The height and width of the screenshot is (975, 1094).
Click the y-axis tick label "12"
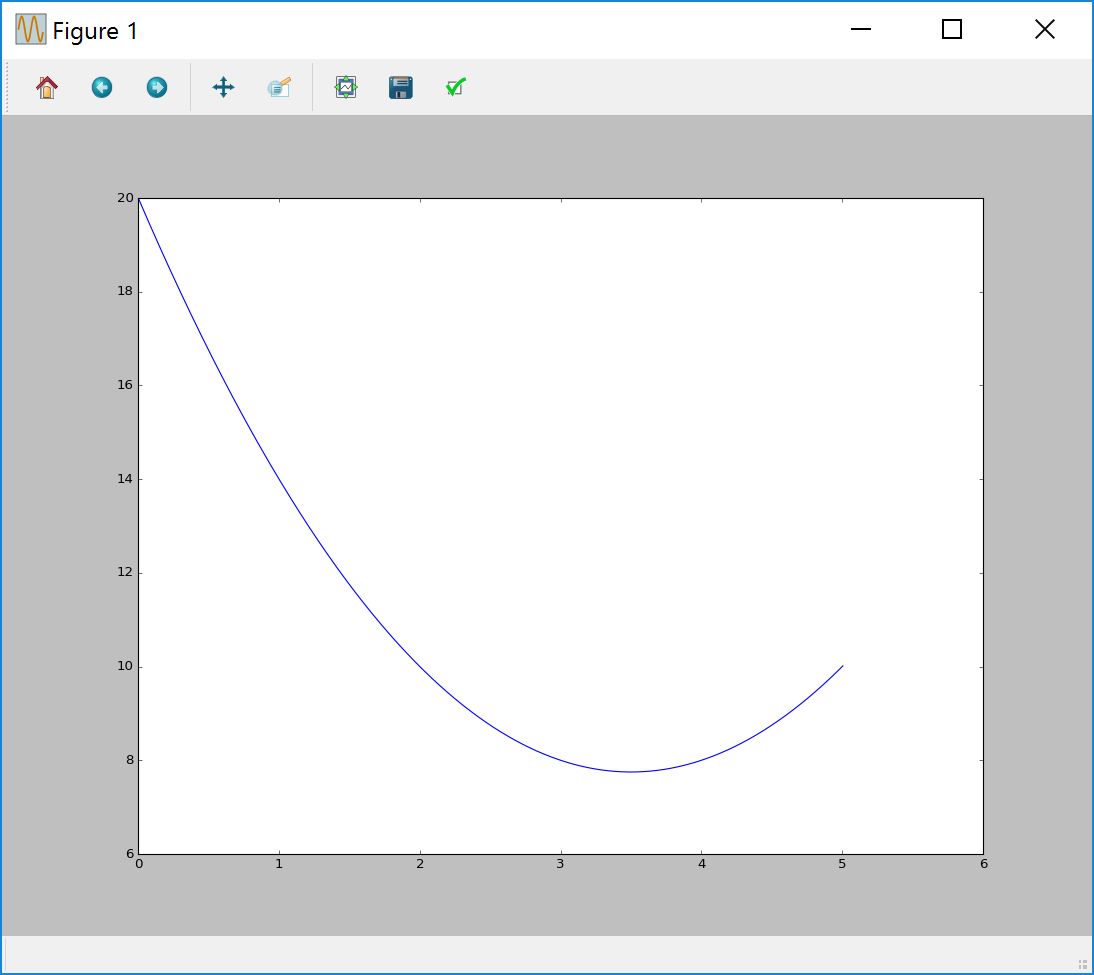126,573
